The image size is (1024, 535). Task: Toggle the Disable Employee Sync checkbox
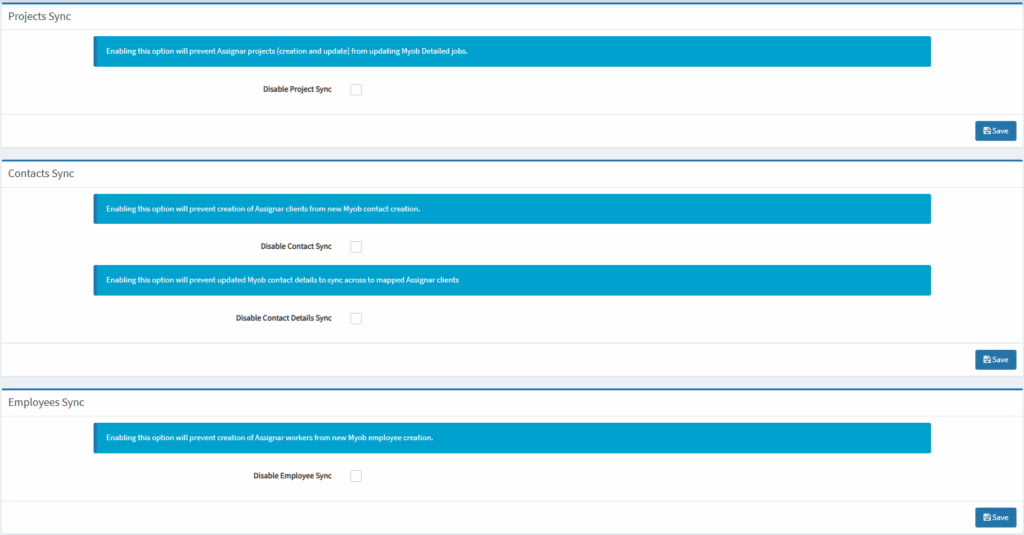pyautogui.click(x=356, y=476)
